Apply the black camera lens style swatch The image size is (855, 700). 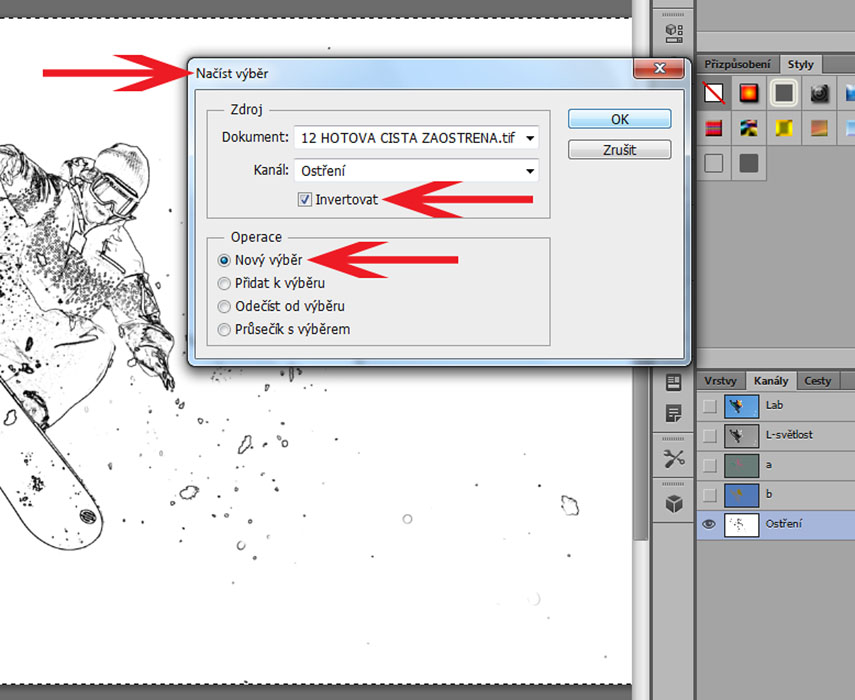click(819, 93)
